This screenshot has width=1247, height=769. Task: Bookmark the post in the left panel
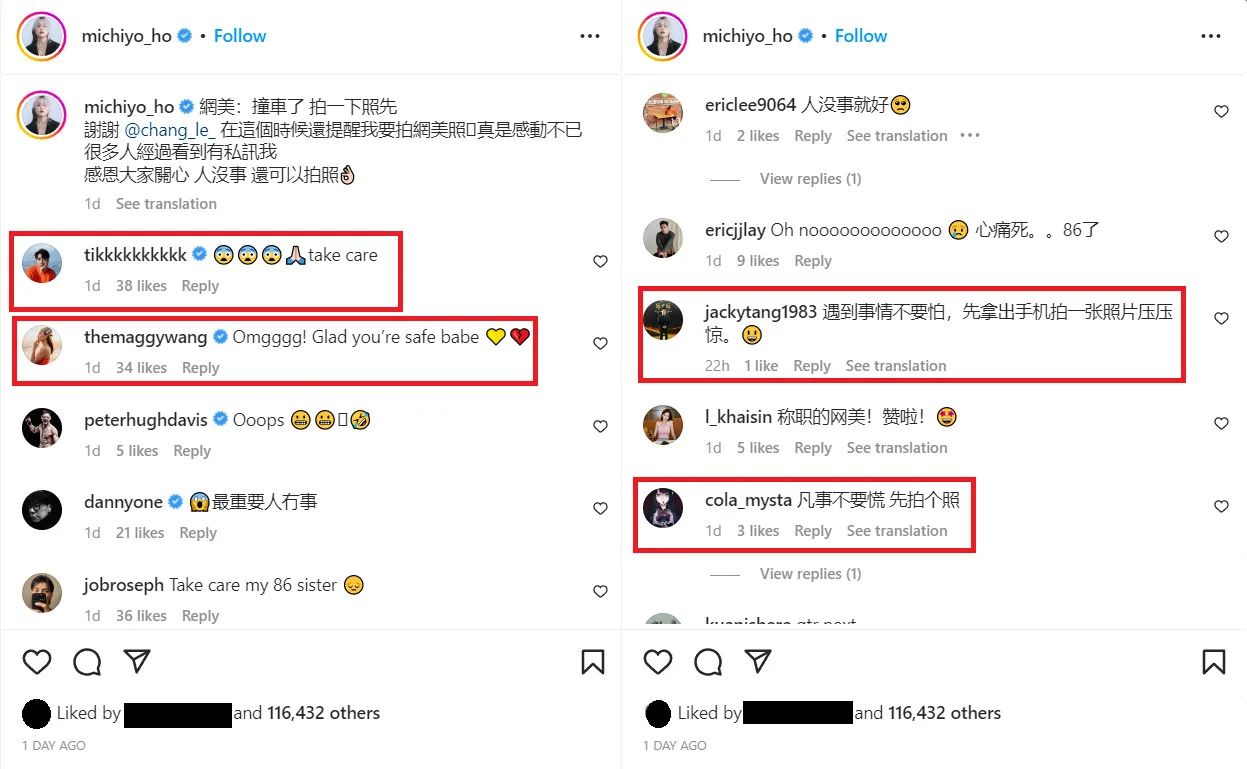tap(592, 662)
